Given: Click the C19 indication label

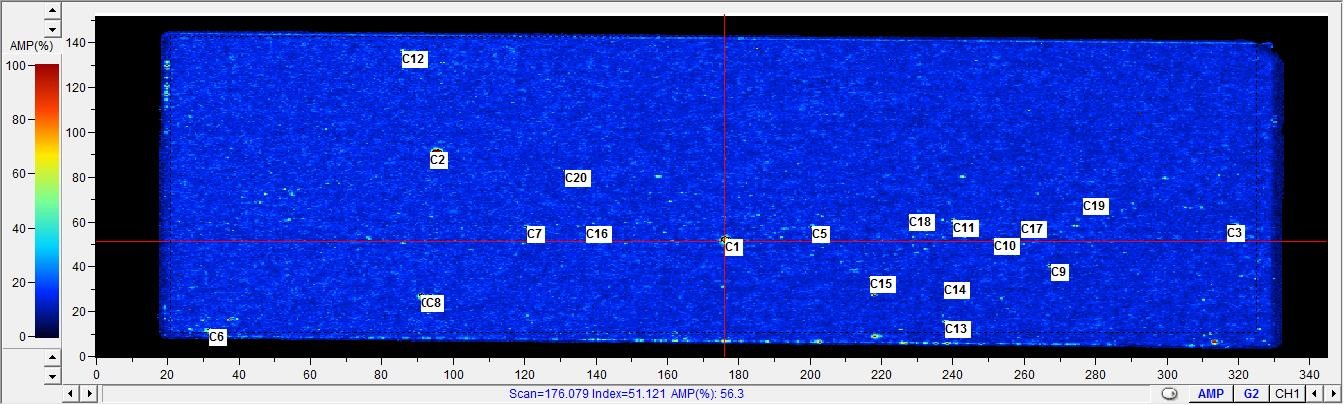Looking at the screenshot, I should [1094, 206].
